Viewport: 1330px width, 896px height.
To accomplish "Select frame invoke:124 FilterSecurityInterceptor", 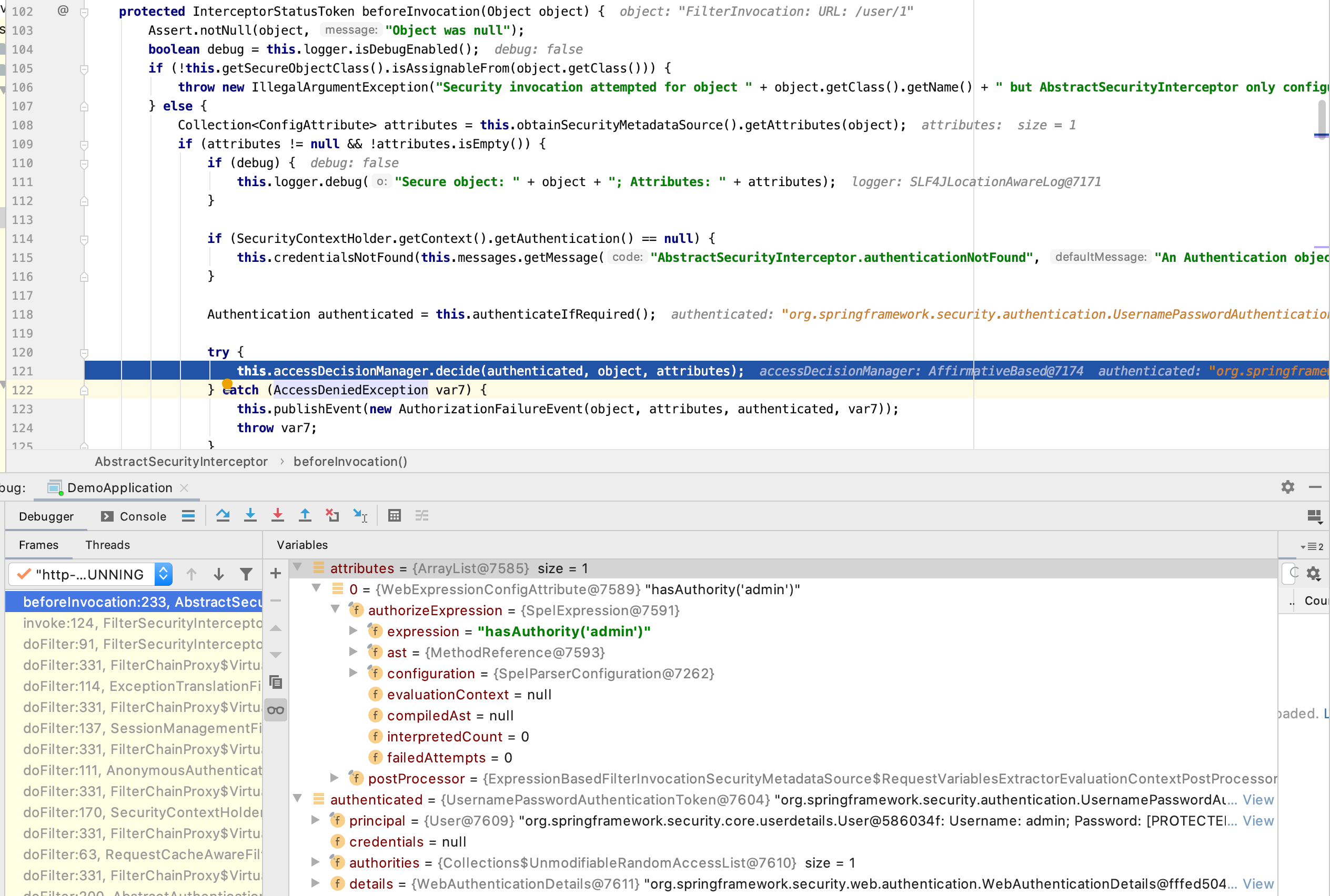I will pyautogui.click(x=134, y=623).
